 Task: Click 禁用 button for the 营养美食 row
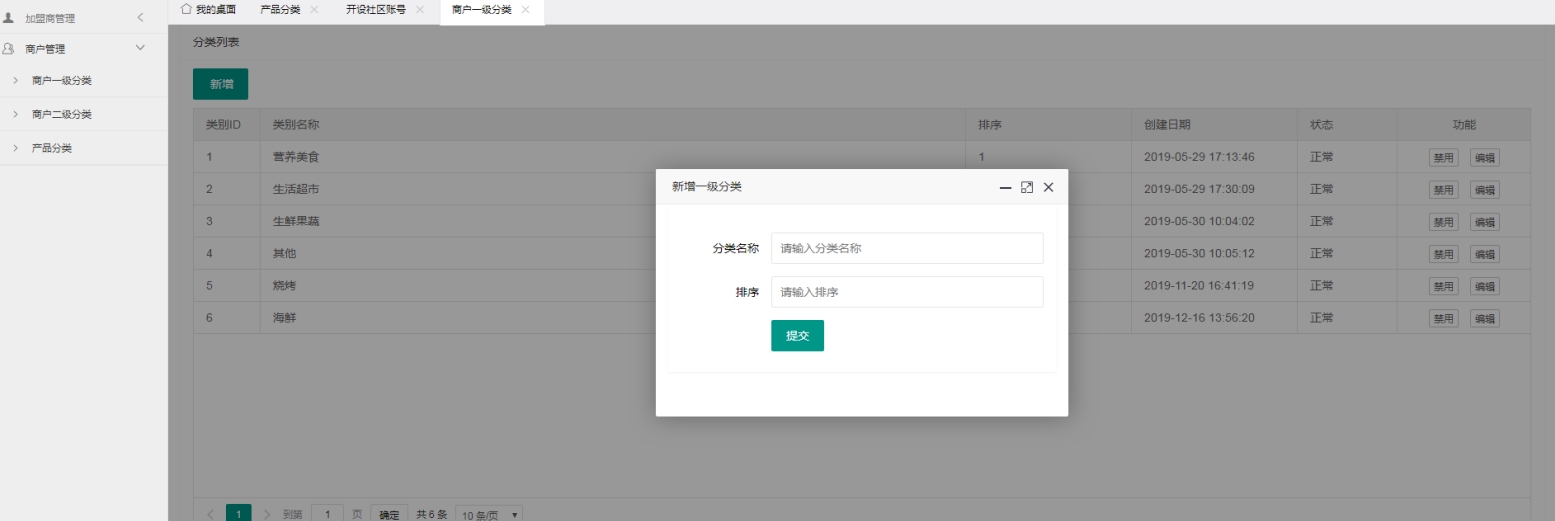tap(1443, 158)
